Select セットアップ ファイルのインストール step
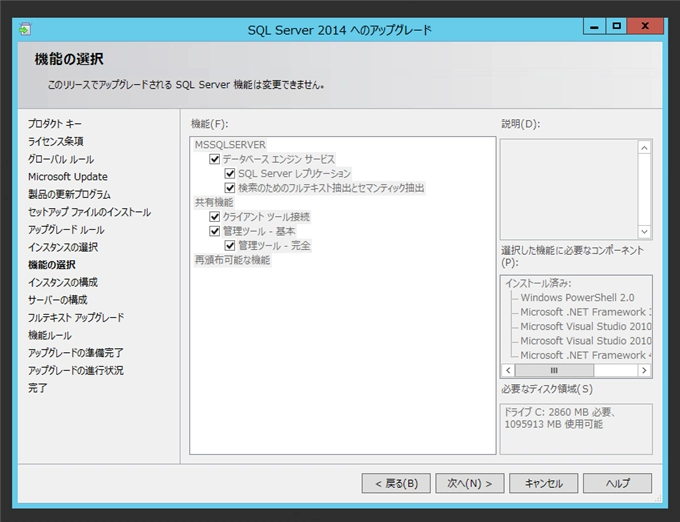The image size is (680, 522). pyautogui.click(x=89, y=212)
